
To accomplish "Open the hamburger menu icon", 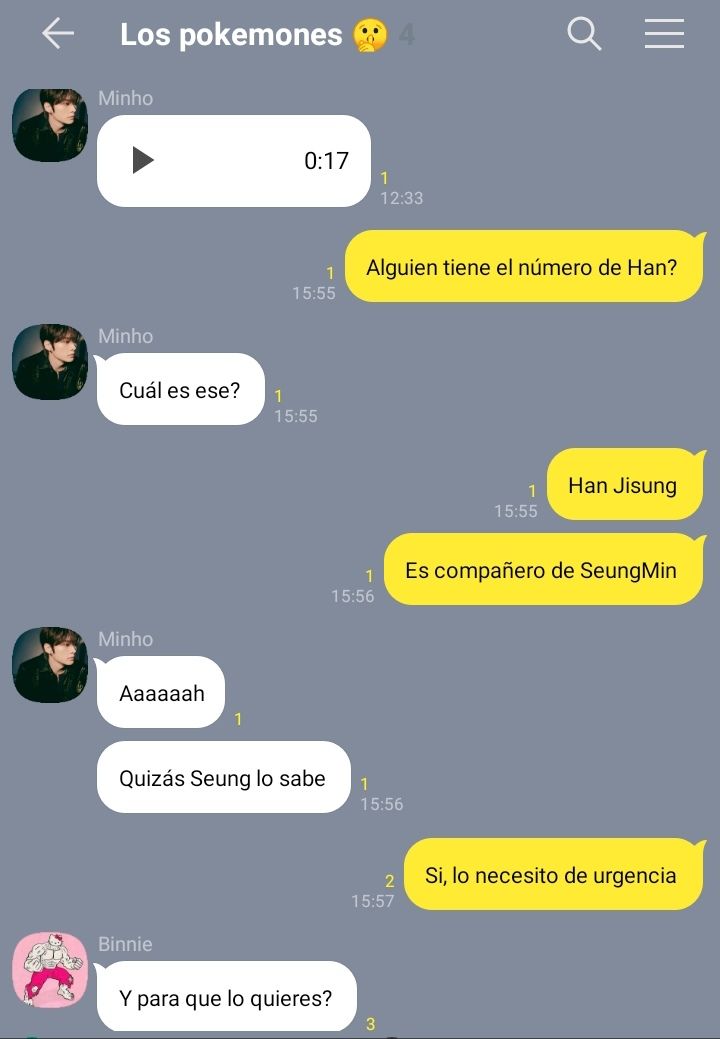I will [664, 34].
